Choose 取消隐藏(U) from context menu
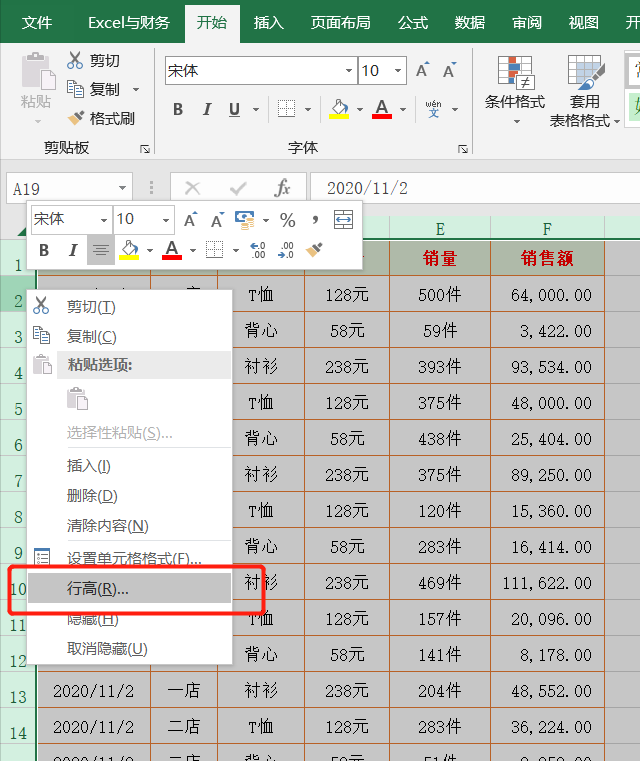The width and height of the screenshot is (640, 761). [x=130, y=648]
